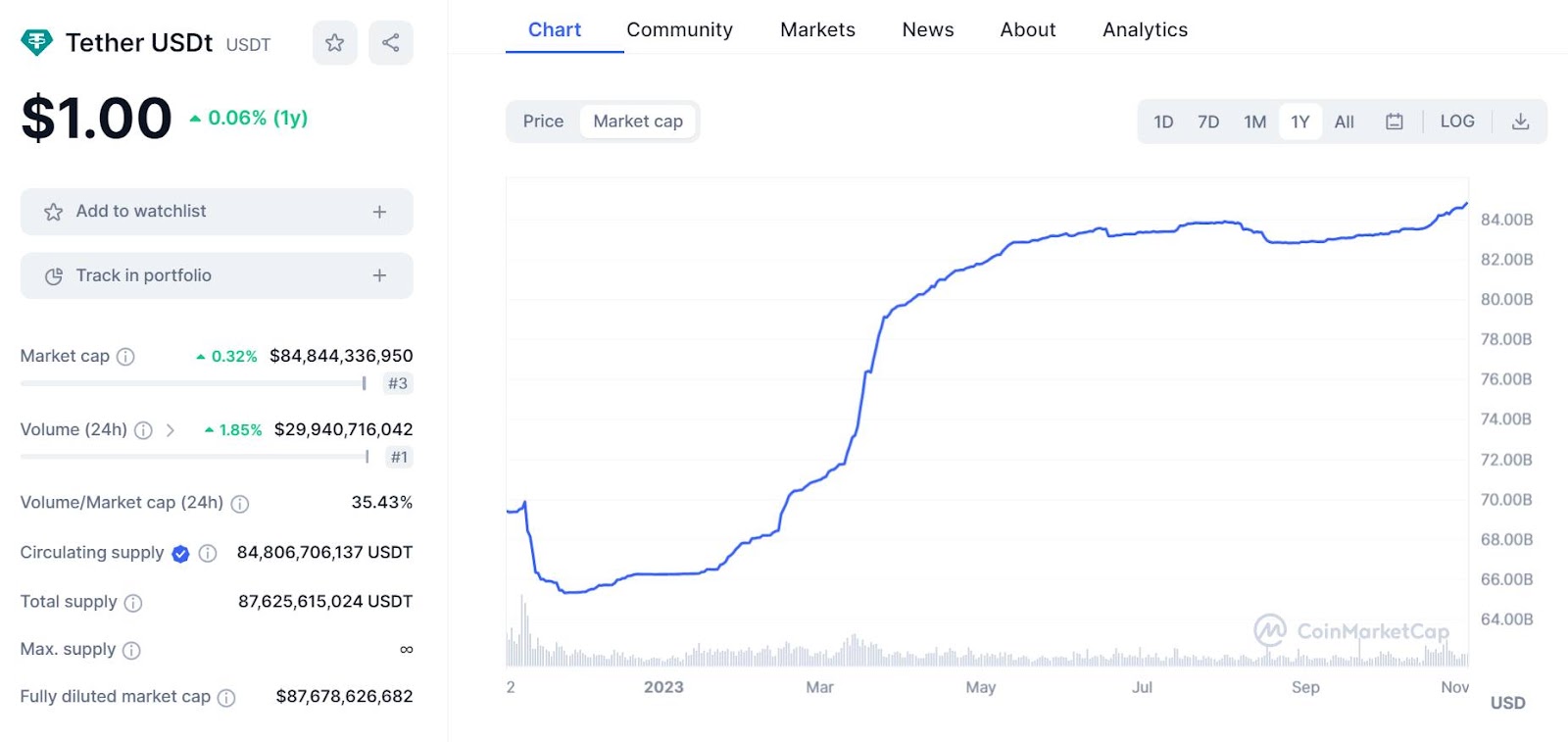
Task: Open Volume (24h) info icon
Action: coord(143,430)
